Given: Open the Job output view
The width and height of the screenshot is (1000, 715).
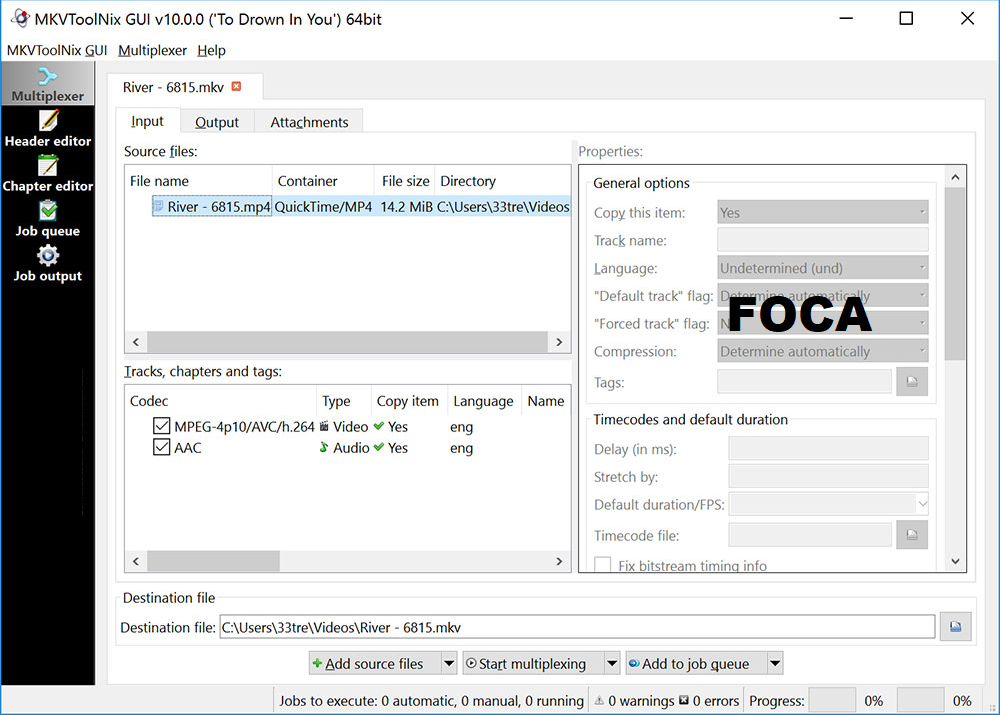Looking at the screenshot, I should [x=48, y=264].
